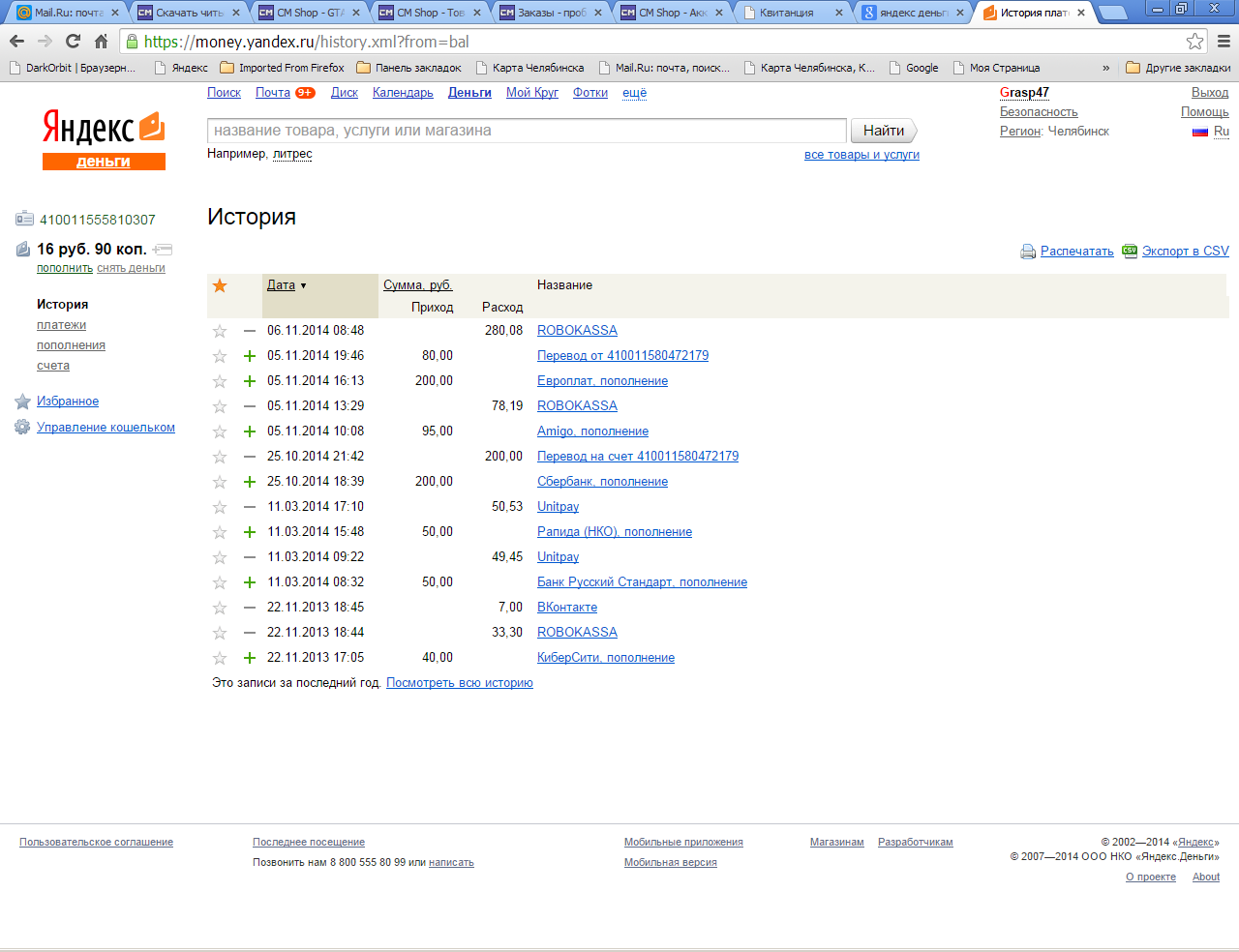Expand the ещё services menu
1239x952 pixels.
[634, 93]
